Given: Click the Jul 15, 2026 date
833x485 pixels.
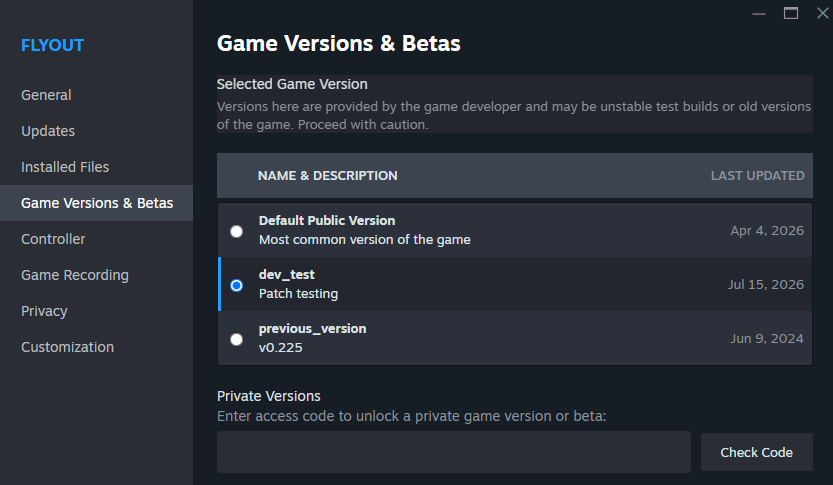Looking at the screenshot, I should 766,285.
